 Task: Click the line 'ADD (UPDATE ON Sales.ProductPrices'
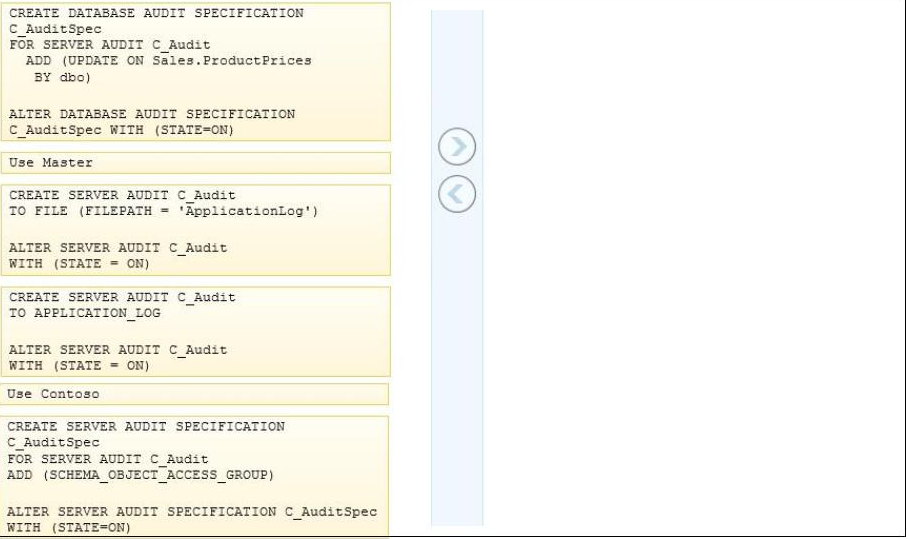[169, 61]
